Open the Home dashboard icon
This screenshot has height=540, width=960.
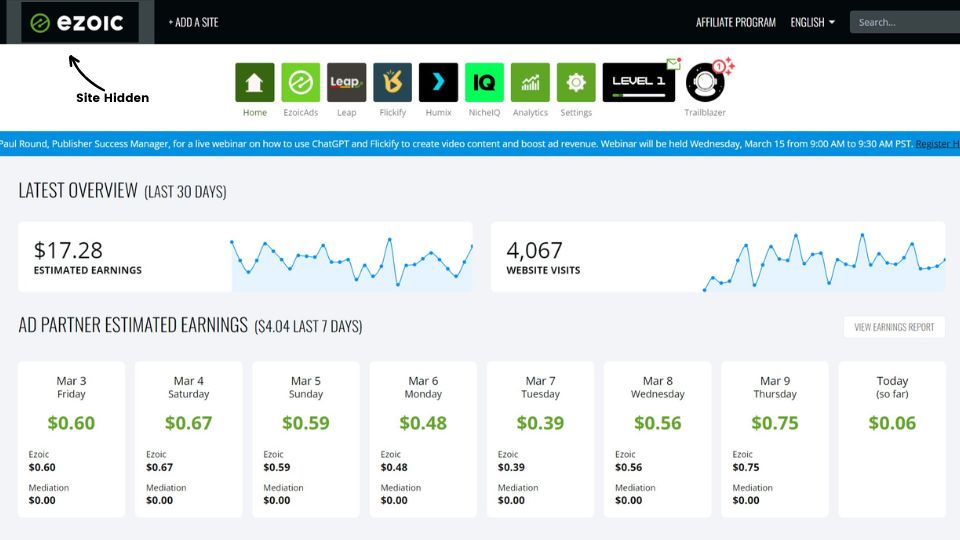click(255, 82)
